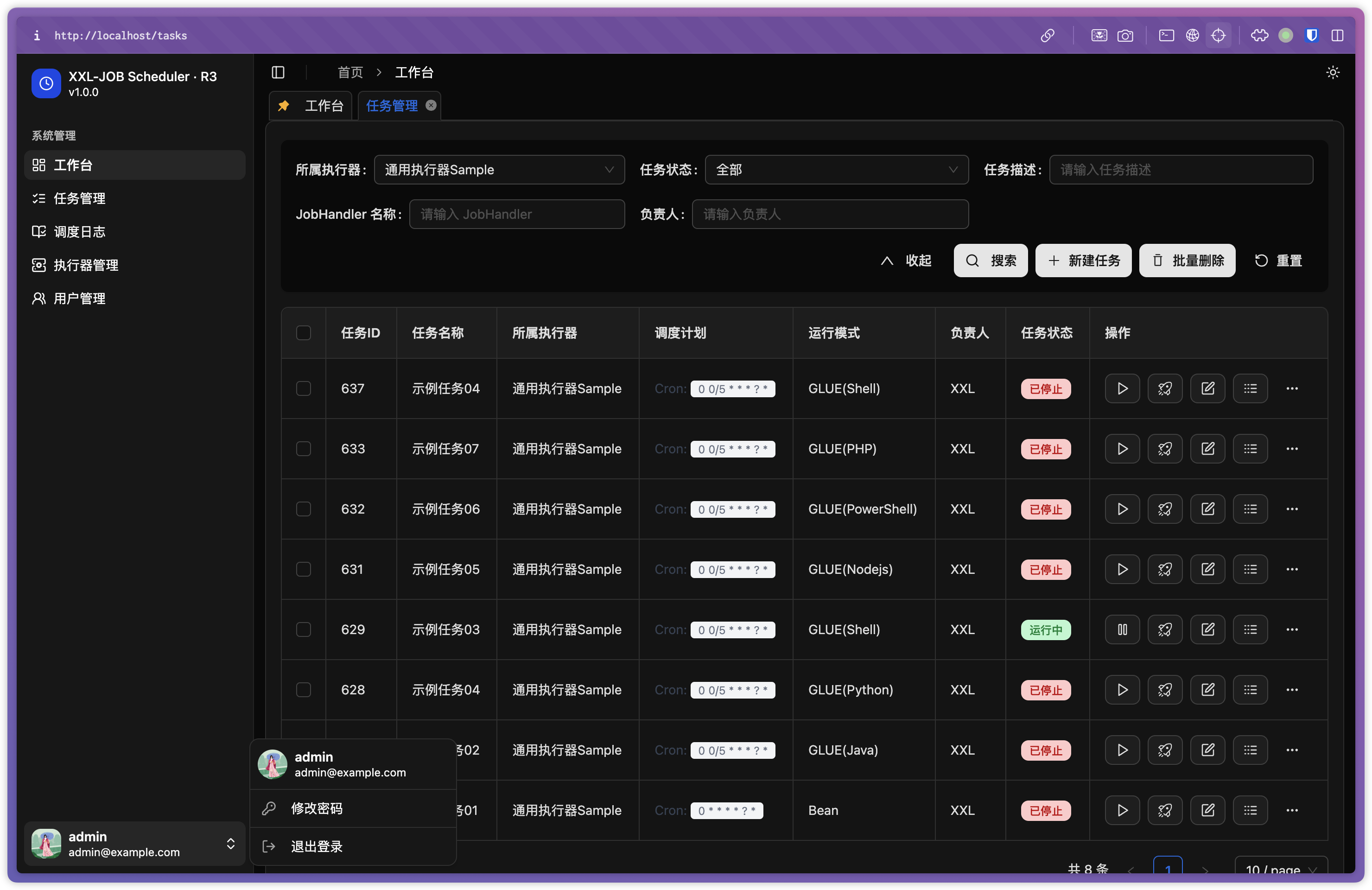Switch to the 工作台 tab
Viewport: 1372px width, 890px height.
(x=324, y=106)
